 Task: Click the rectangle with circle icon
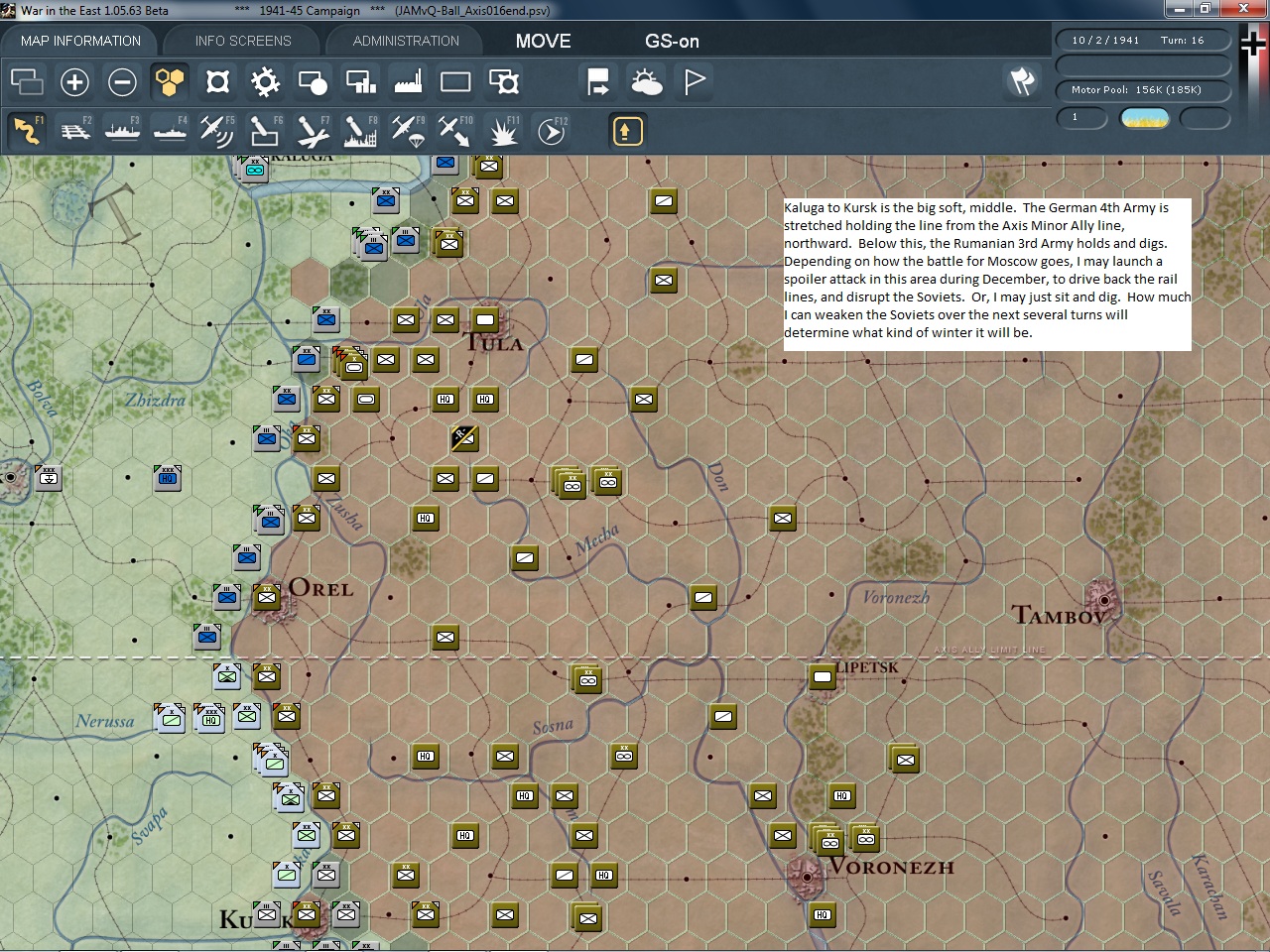tap(313, 81)
